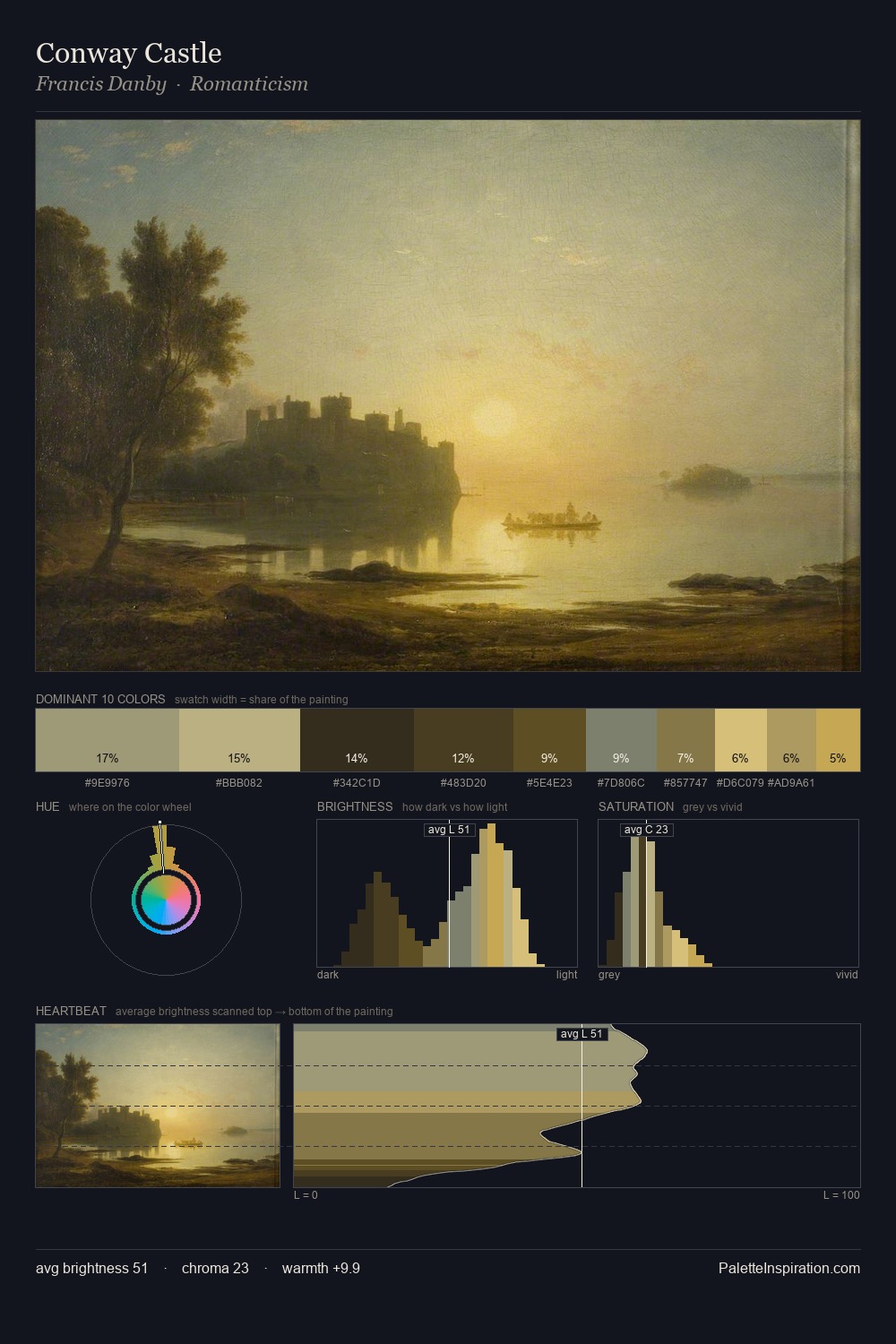This screenshot has height=1344, width=896.
Task: Click the hex code label #5E4E23
Action: coord(549,783)
